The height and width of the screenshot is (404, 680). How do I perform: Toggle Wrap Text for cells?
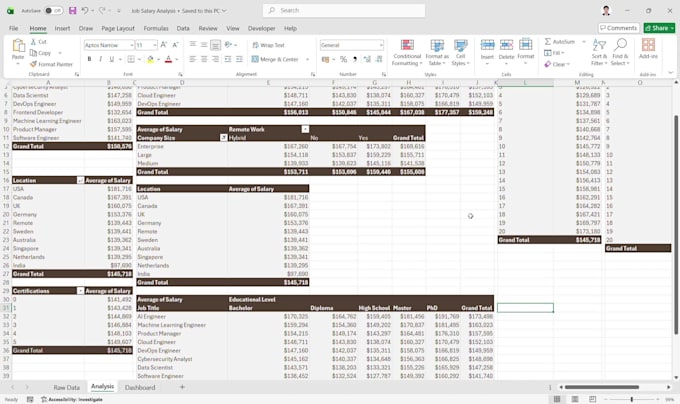pos(268,45)
